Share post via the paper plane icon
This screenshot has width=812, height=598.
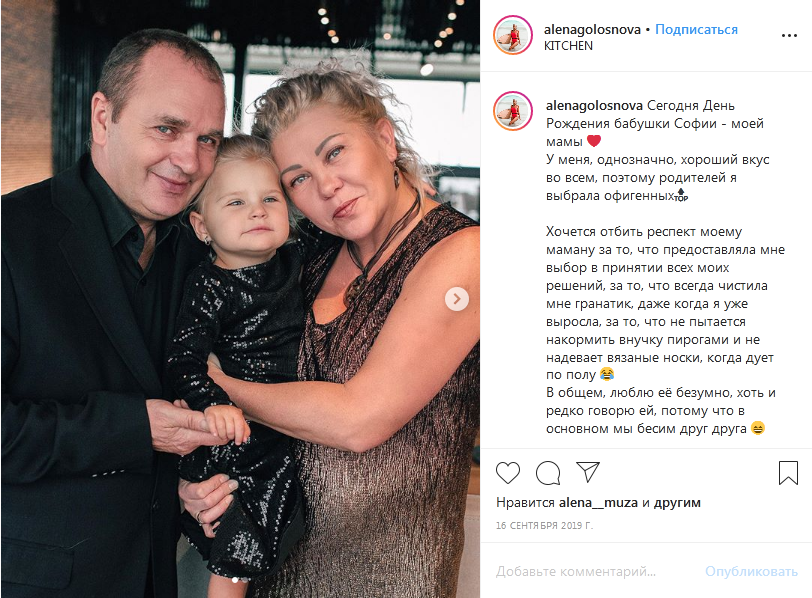click(x=588, y=472)
